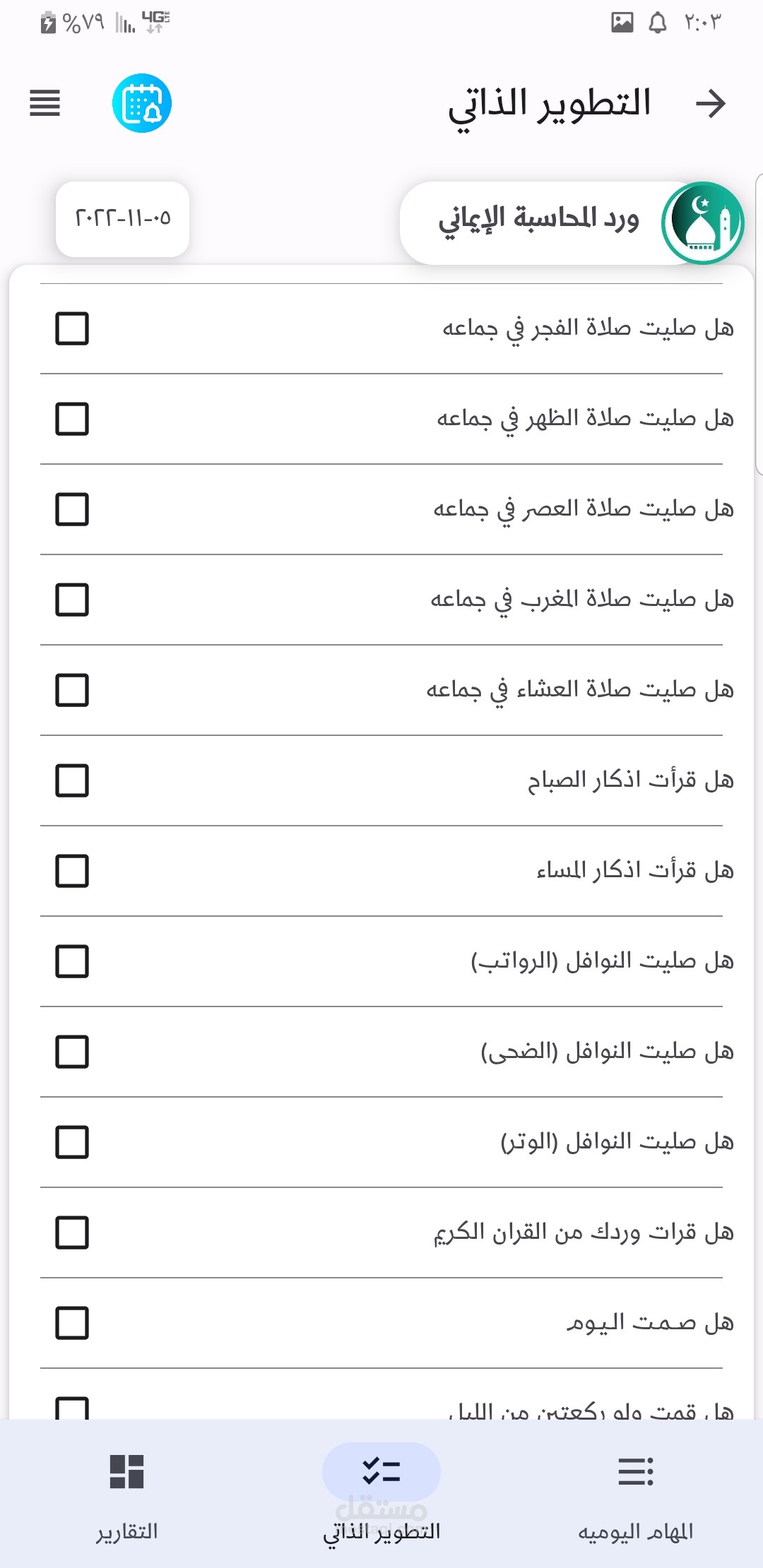Tick the وردك من القران الكريم box
The width and height of the screenshot is (763, 1568).
coord(72,1233)
